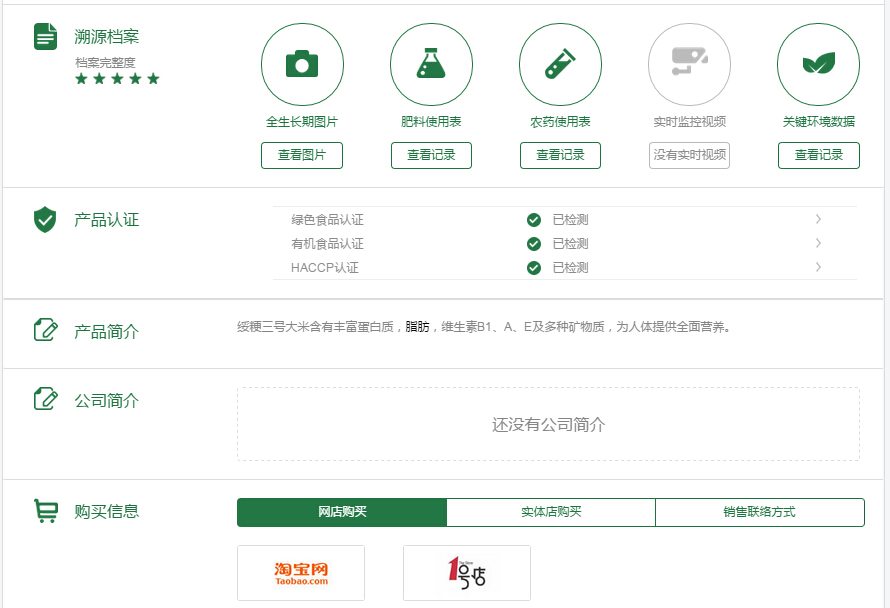Click the five-star 档案完整度 rating

pos(117,79)
